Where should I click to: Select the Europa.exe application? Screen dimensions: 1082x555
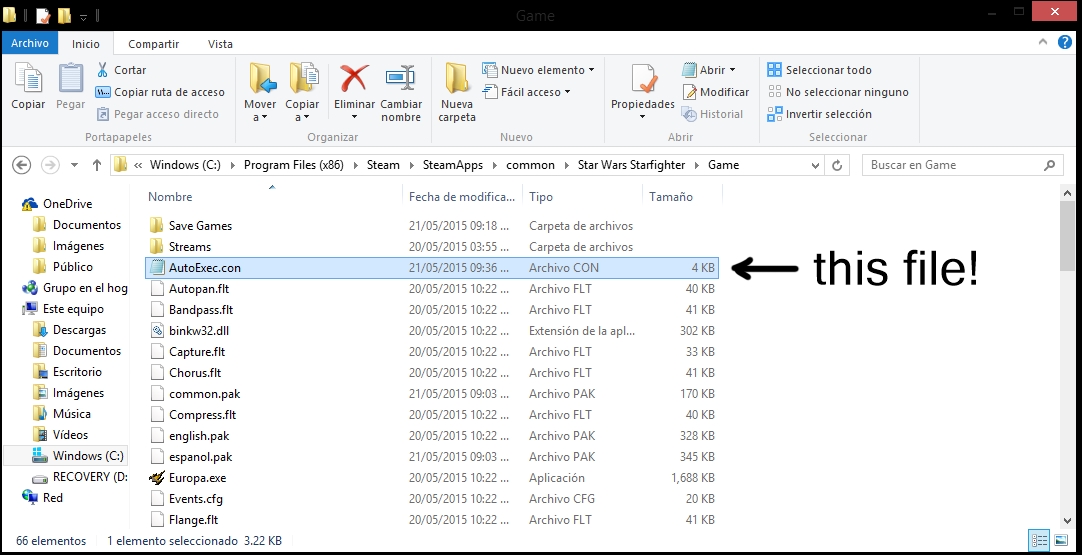point(197,478)
